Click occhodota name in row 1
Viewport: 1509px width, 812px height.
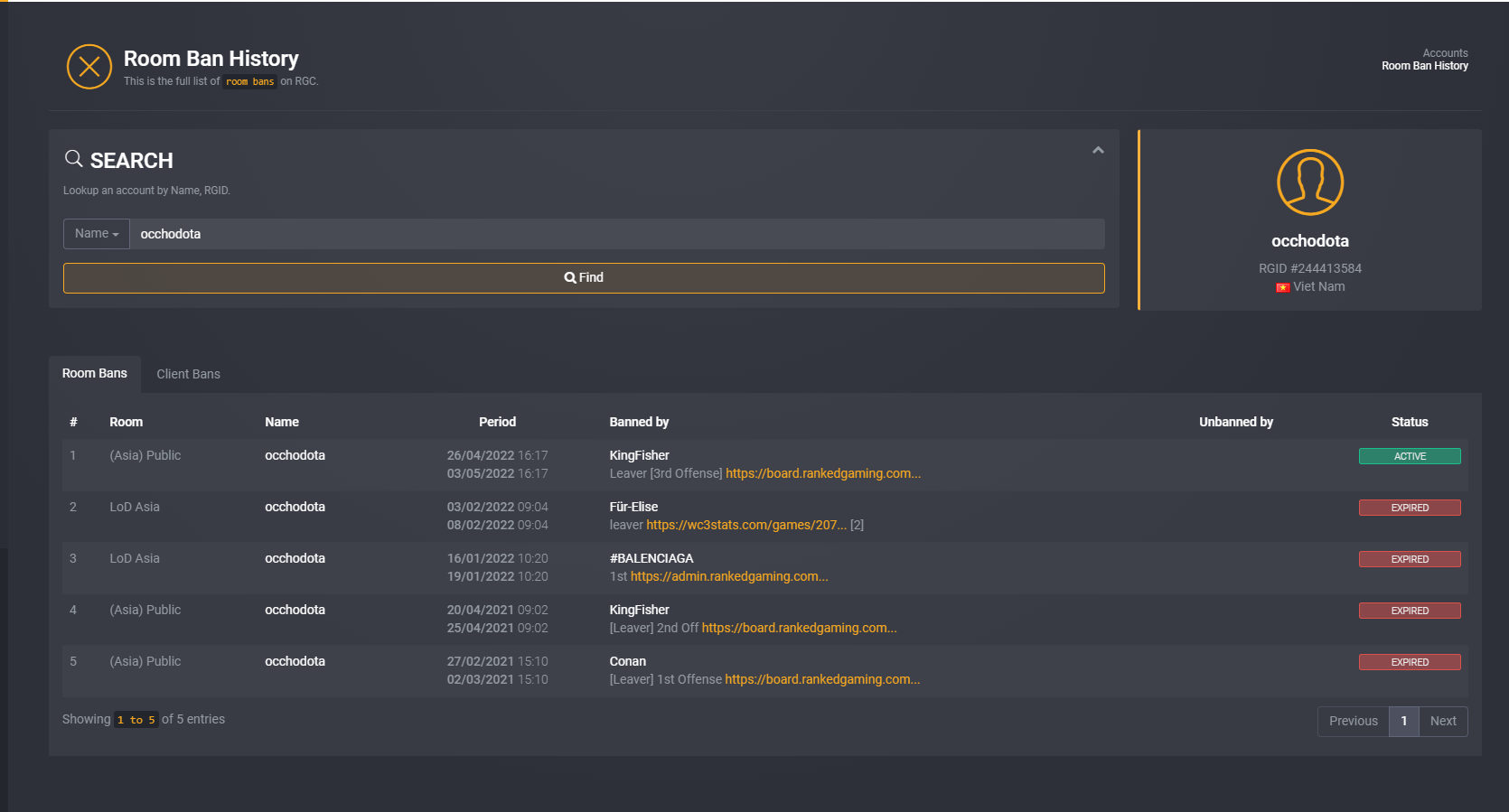295,455
